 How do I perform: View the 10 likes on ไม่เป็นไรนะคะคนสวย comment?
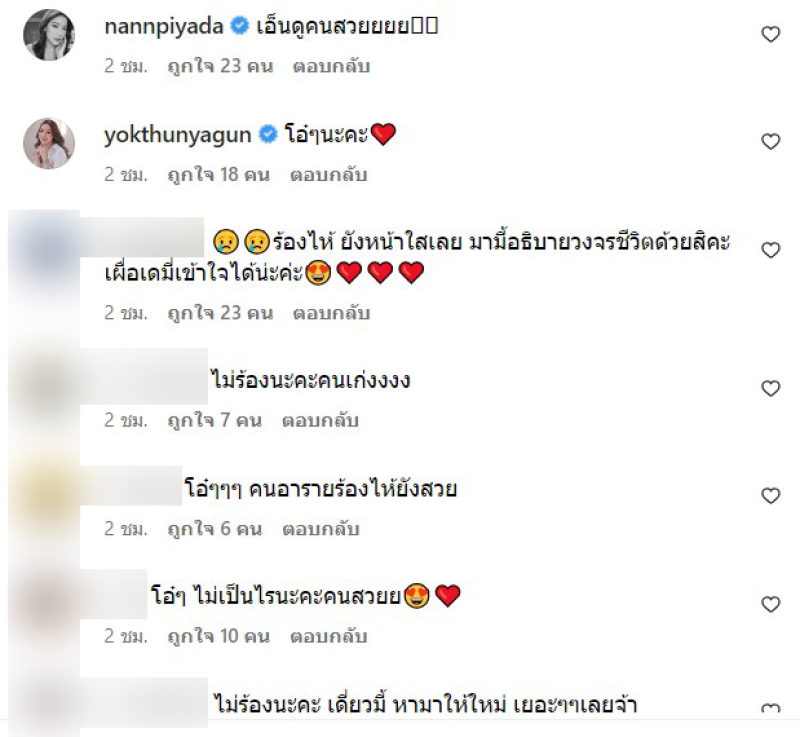click(x=219, y=637)
